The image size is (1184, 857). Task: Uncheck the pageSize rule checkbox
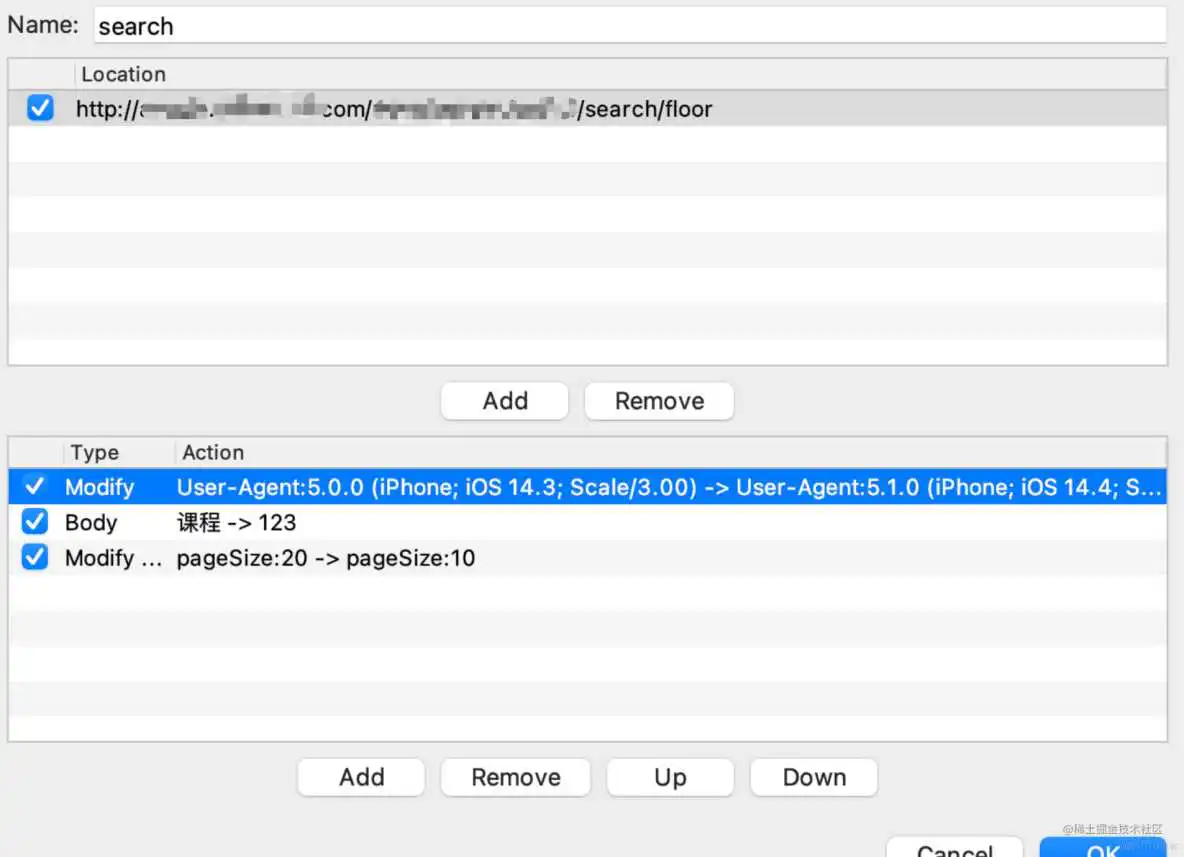35,558
